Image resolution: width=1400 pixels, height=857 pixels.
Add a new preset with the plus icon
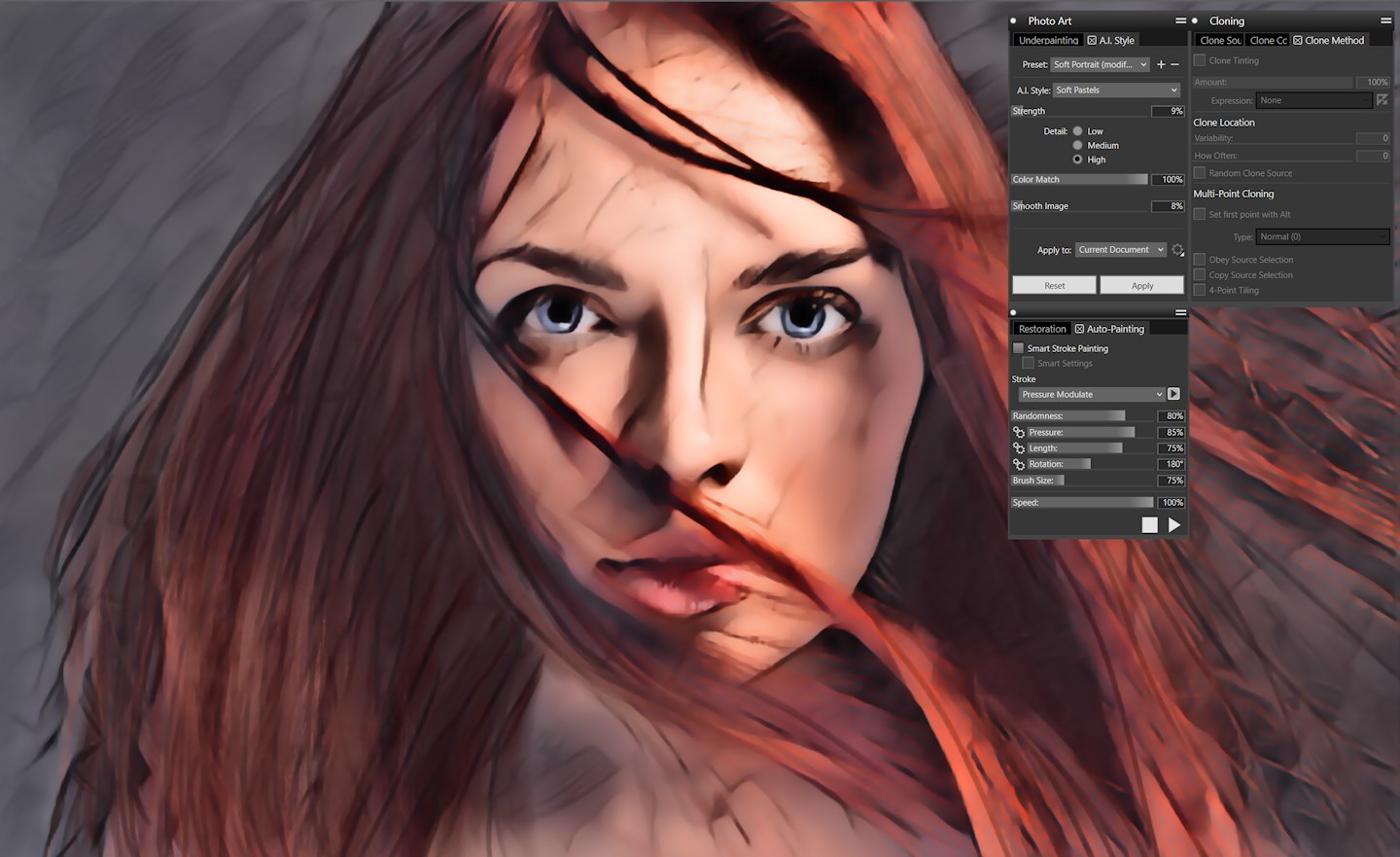(1160, 64)
